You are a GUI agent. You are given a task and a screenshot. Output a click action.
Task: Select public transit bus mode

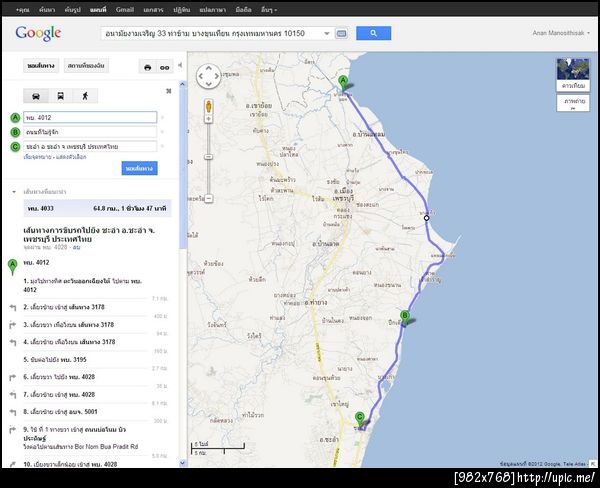click(60, 96)
